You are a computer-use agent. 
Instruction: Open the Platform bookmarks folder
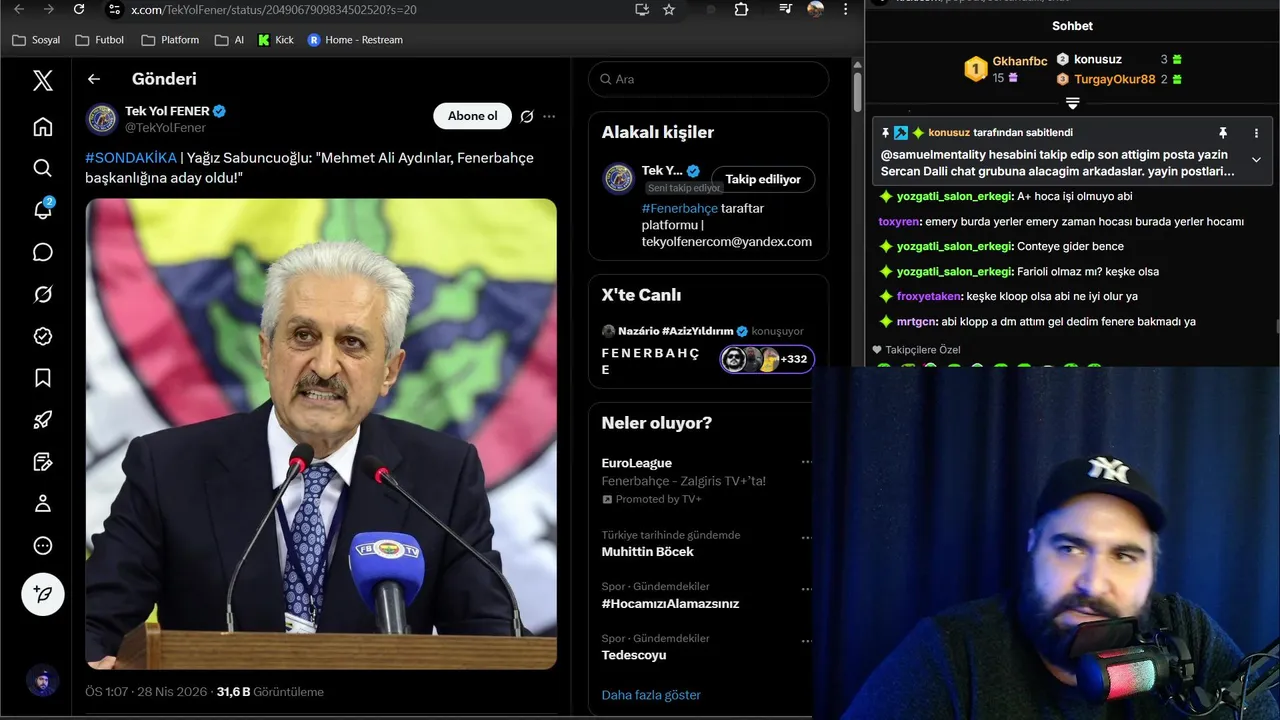(x=170, y=40)
